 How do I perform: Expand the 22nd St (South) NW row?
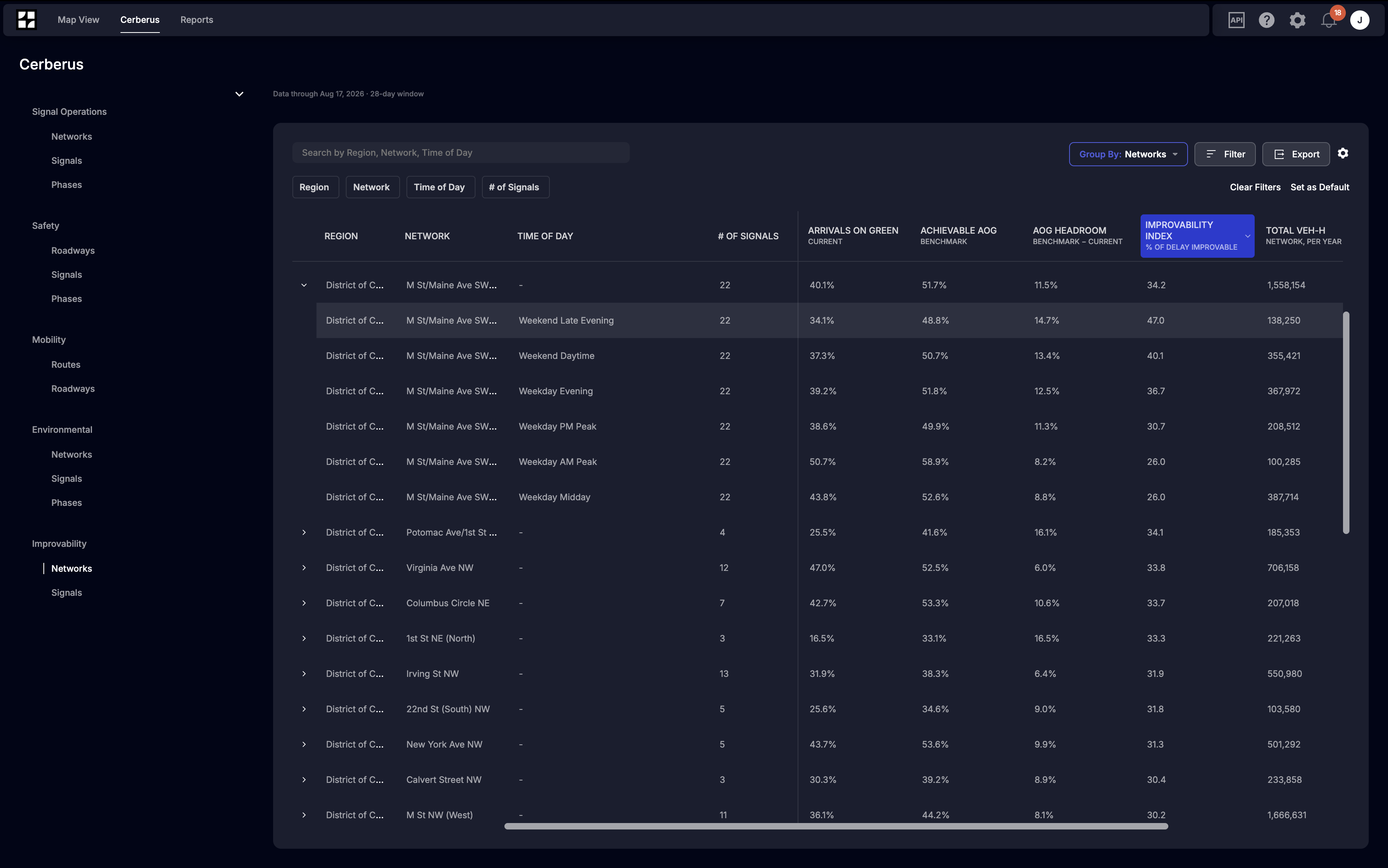point(304,709)
